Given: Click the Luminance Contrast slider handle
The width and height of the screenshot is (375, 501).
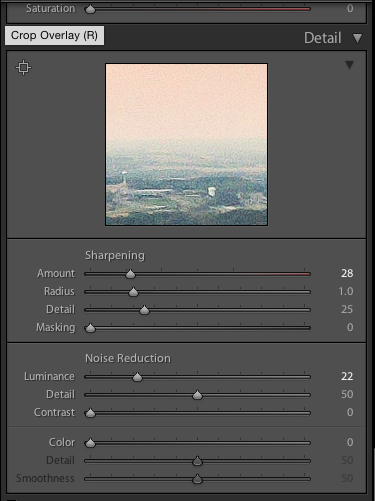Looking at the screenshot, I should (x=90, y=413).
